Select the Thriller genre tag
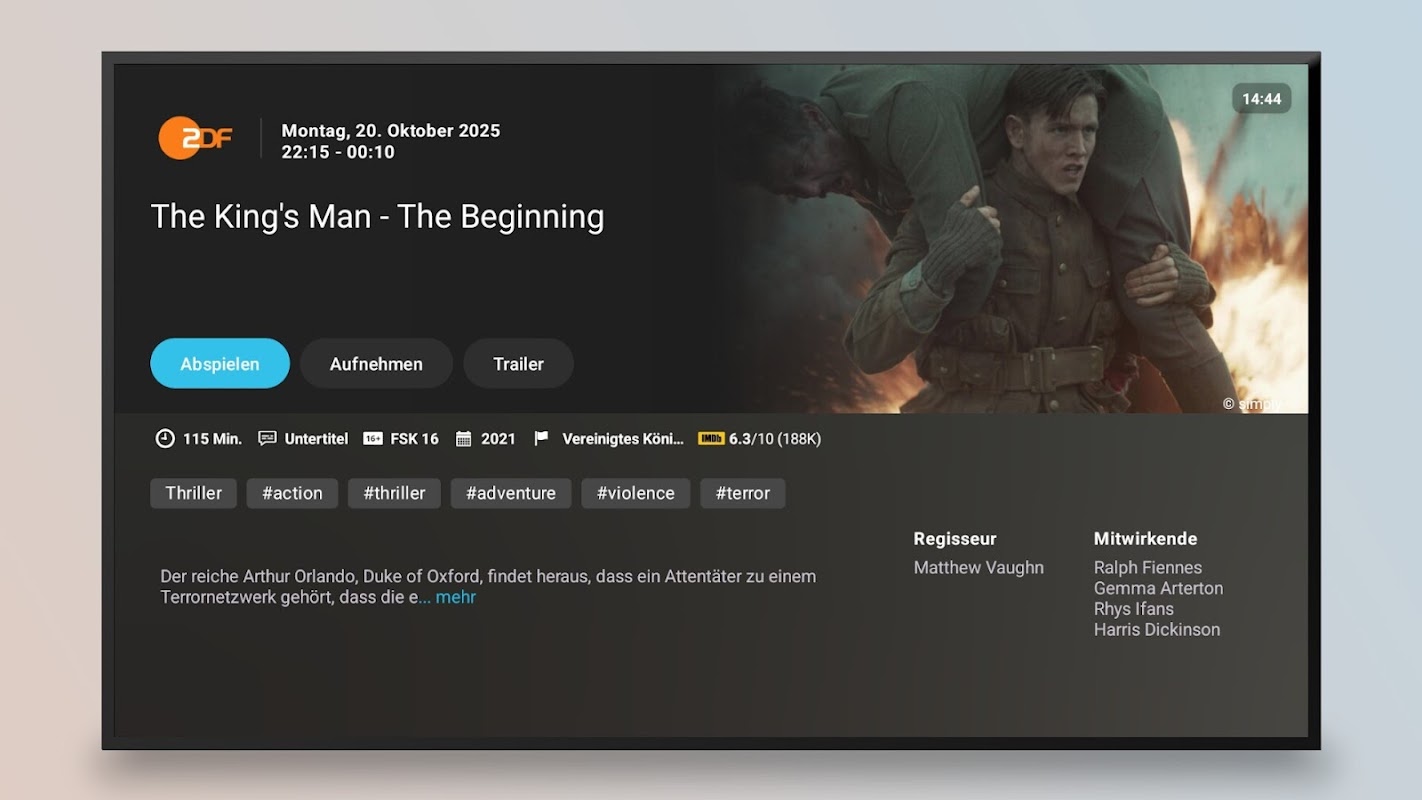This screenshot has width=1422, height=800. click(x=194, y=493)
